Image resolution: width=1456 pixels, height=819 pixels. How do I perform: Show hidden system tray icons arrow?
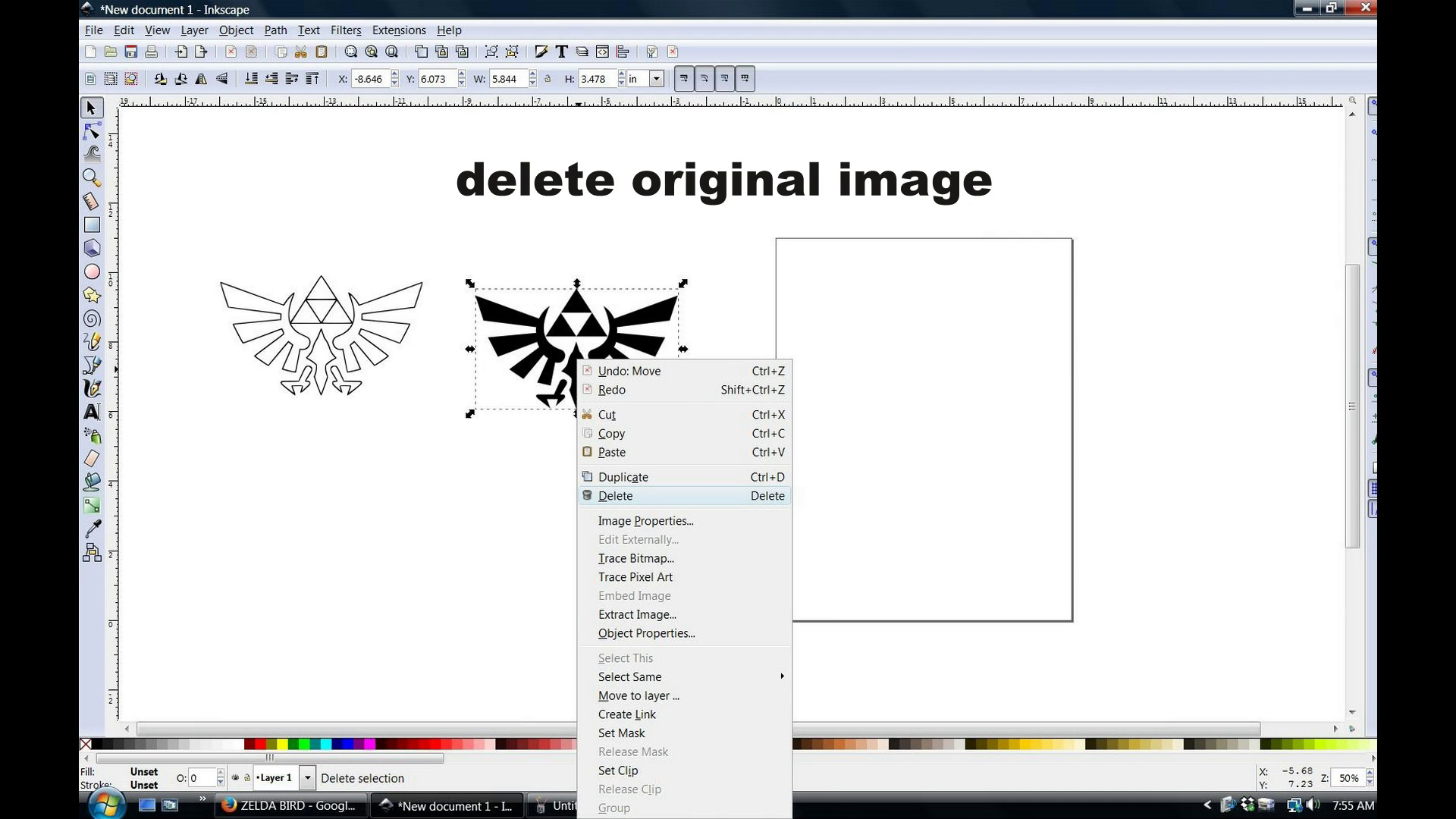tap(1207, 805)
